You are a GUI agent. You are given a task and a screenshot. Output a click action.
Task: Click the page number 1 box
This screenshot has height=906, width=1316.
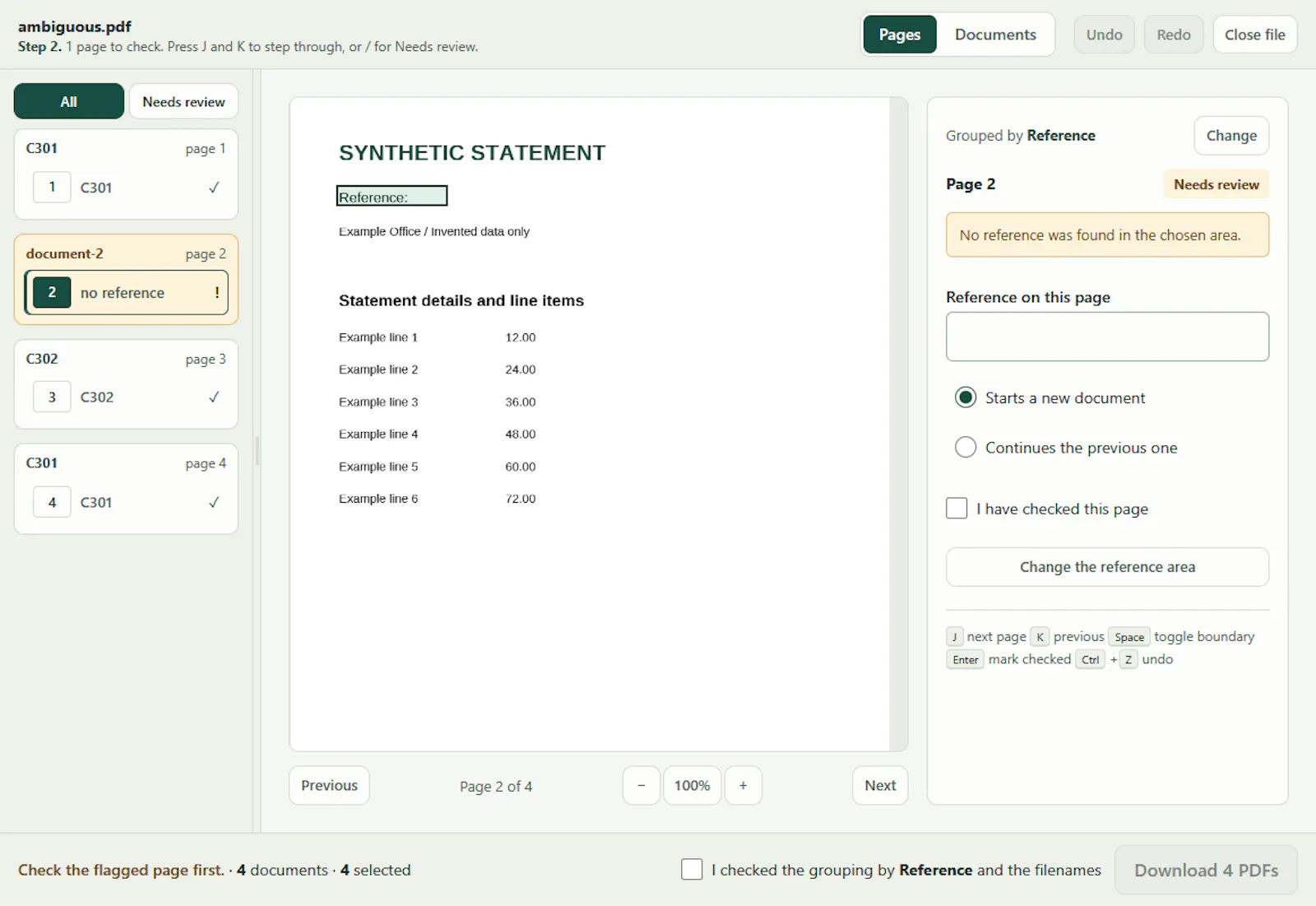coord(52,187)
